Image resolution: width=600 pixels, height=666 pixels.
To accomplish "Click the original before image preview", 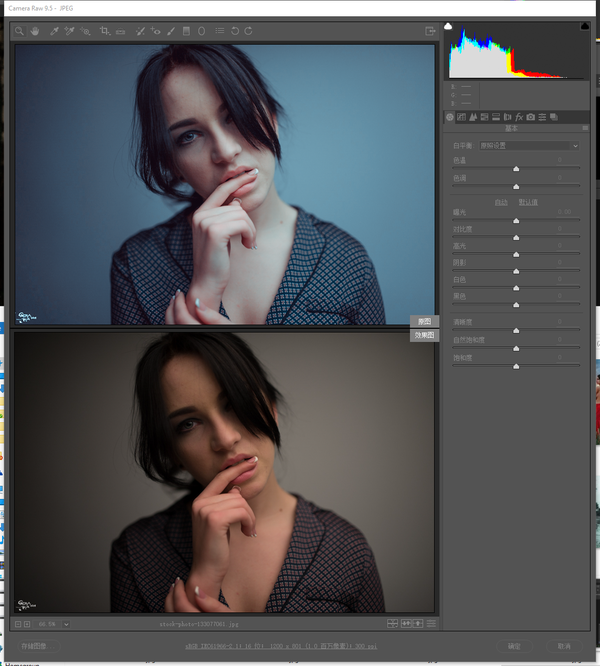I will 225,184.
